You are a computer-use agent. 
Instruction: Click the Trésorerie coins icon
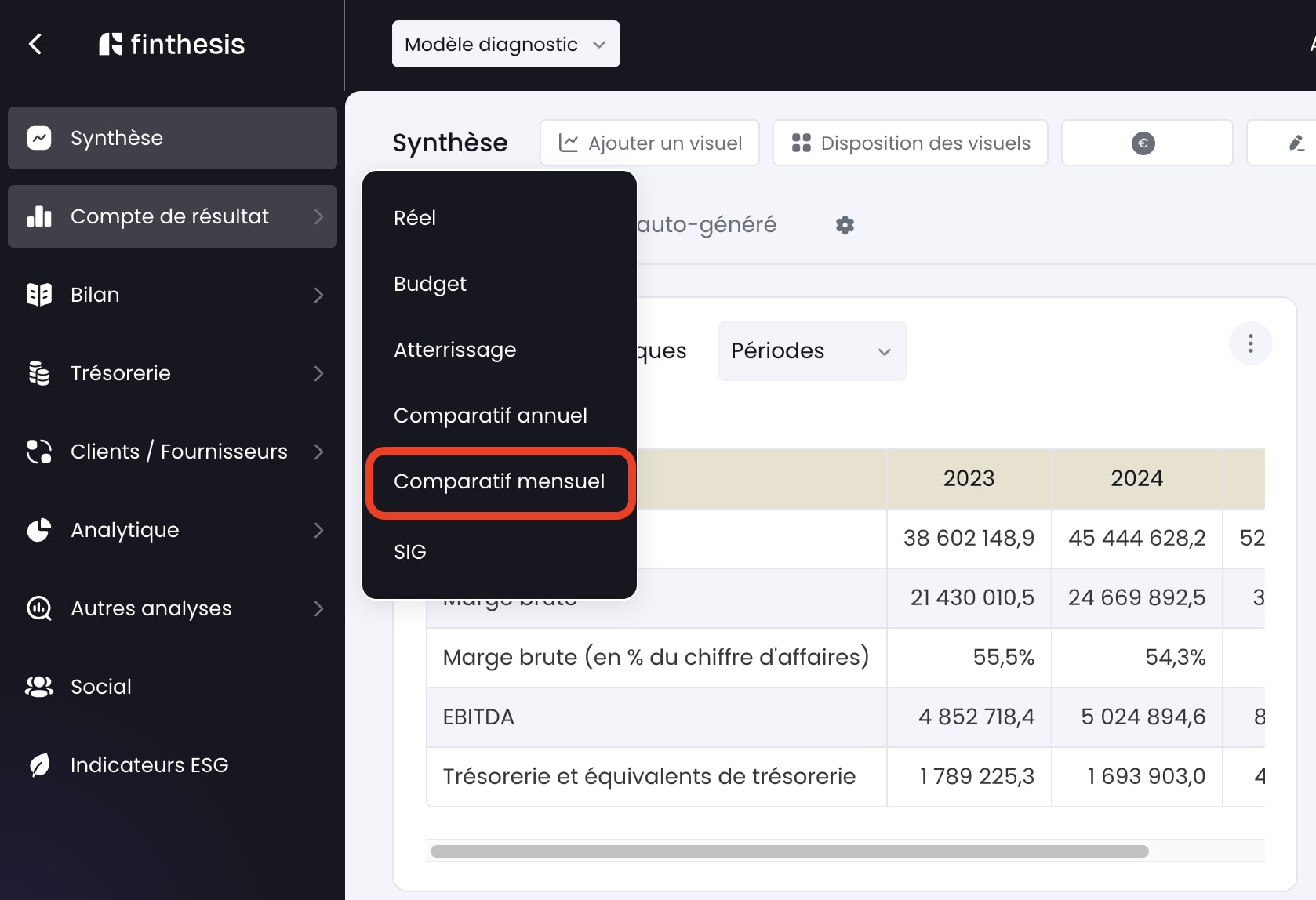click(38, 373)
